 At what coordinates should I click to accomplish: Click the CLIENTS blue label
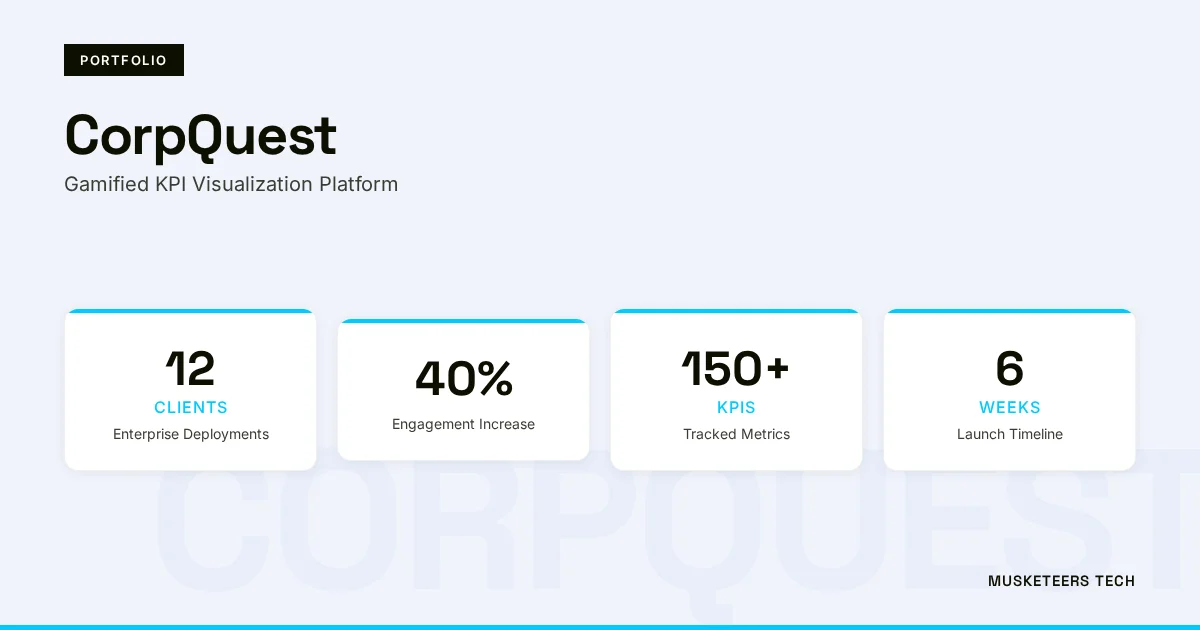(190, 407)
